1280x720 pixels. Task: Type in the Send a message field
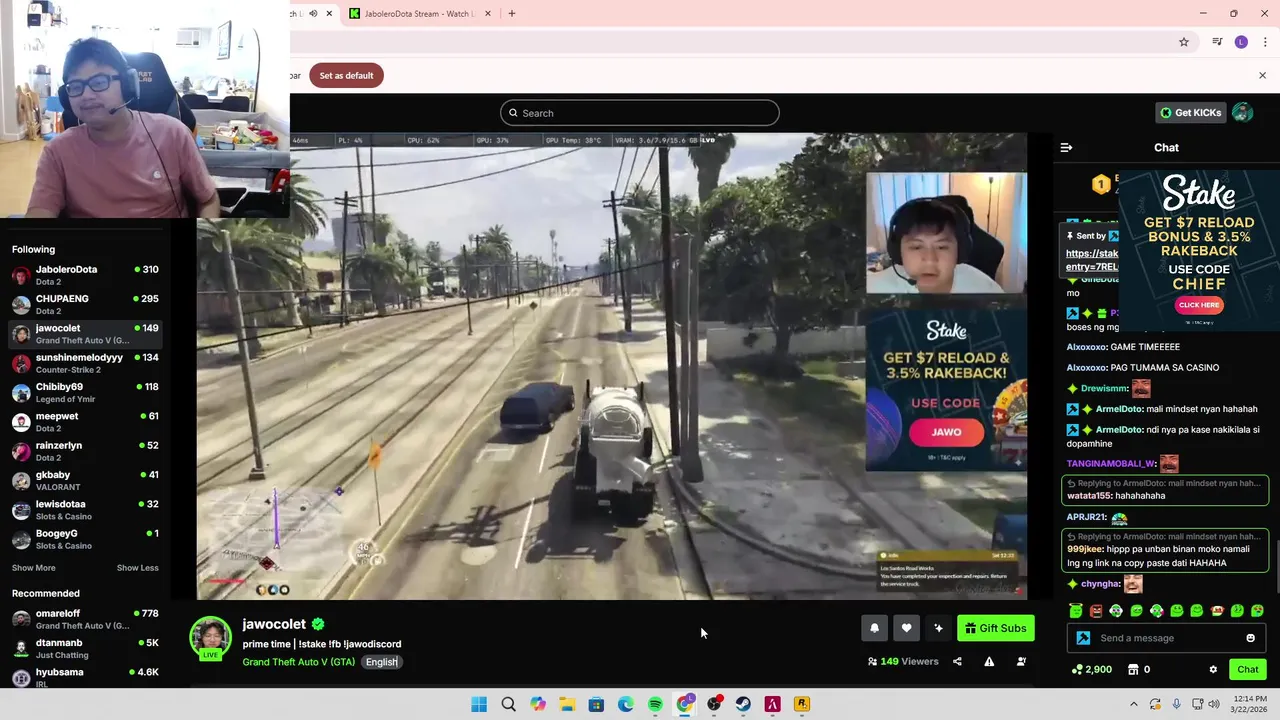pyautogui.click(x=1167, y=638)
